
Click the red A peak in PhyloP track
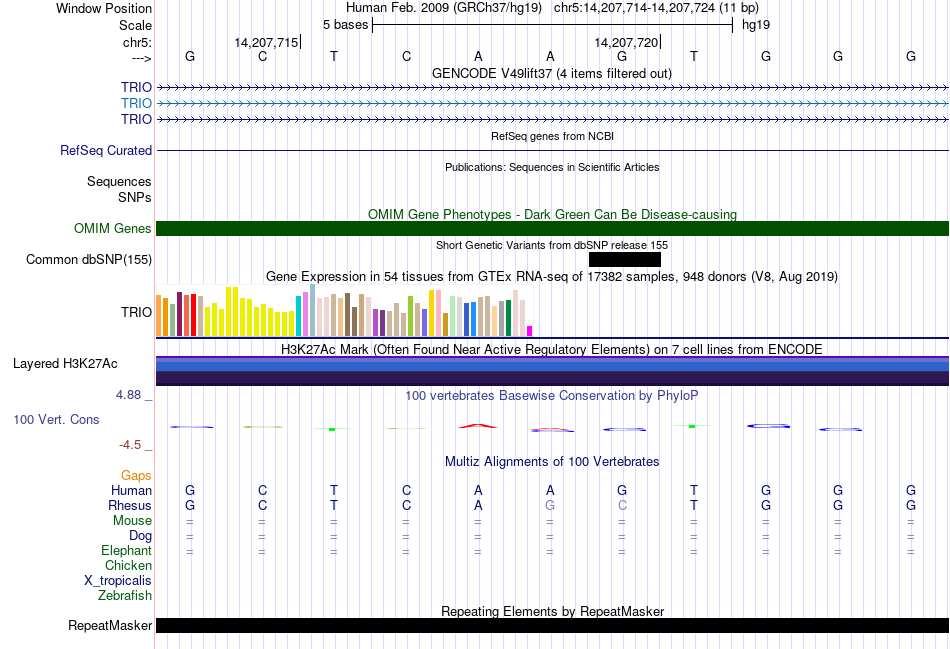click(x=478, y=426)
